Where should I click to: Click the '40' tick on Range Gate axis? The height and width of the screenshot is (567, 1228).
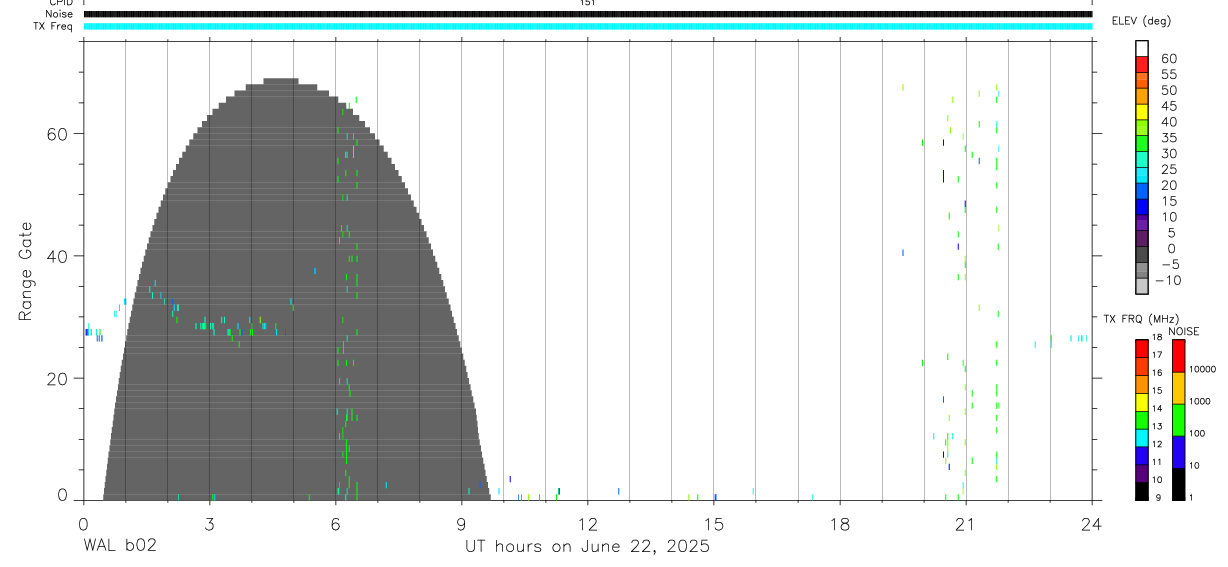coord(56,256)
